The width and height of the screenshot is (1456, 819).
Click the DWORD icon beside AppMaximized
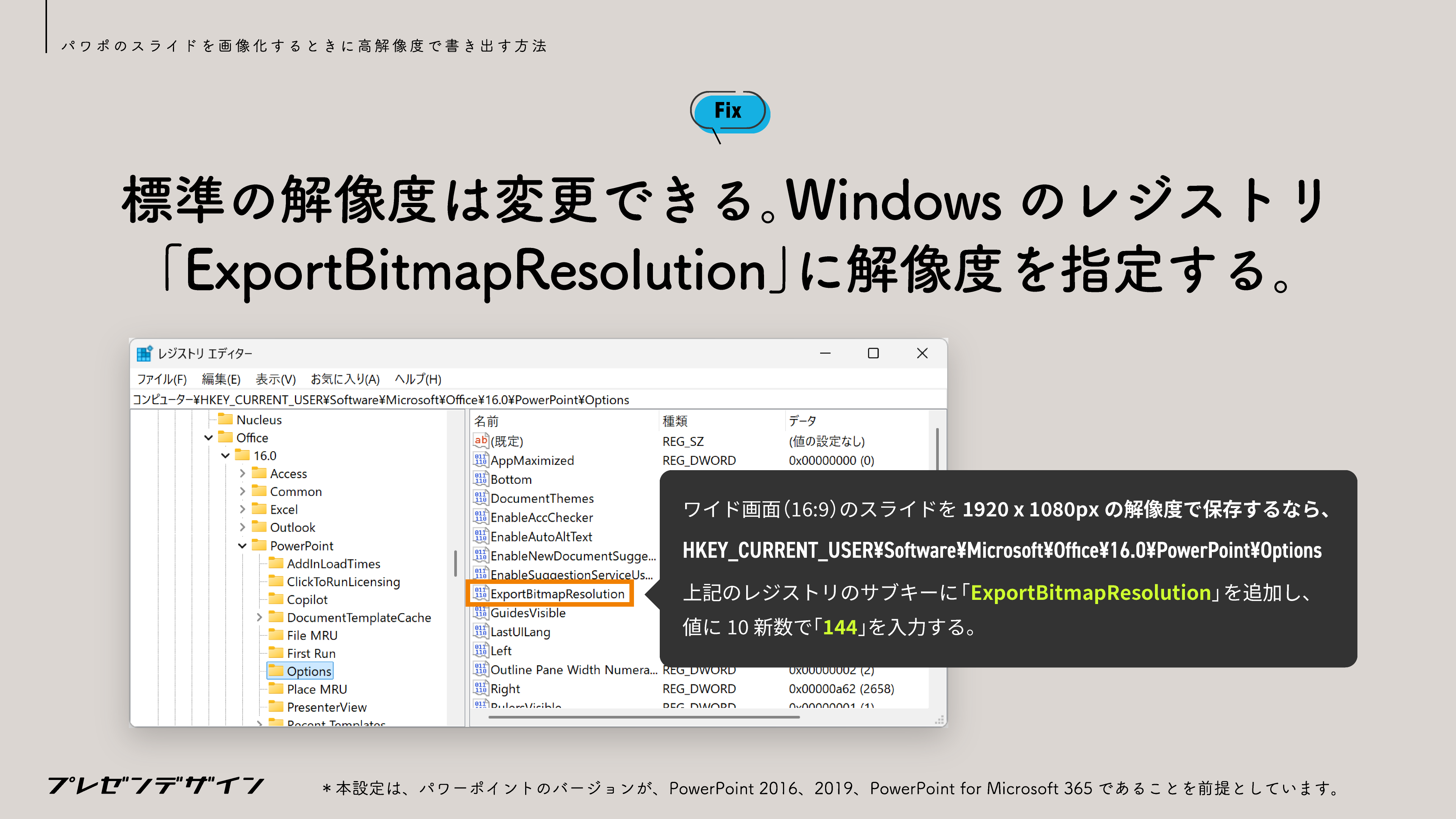coord(482,461)
